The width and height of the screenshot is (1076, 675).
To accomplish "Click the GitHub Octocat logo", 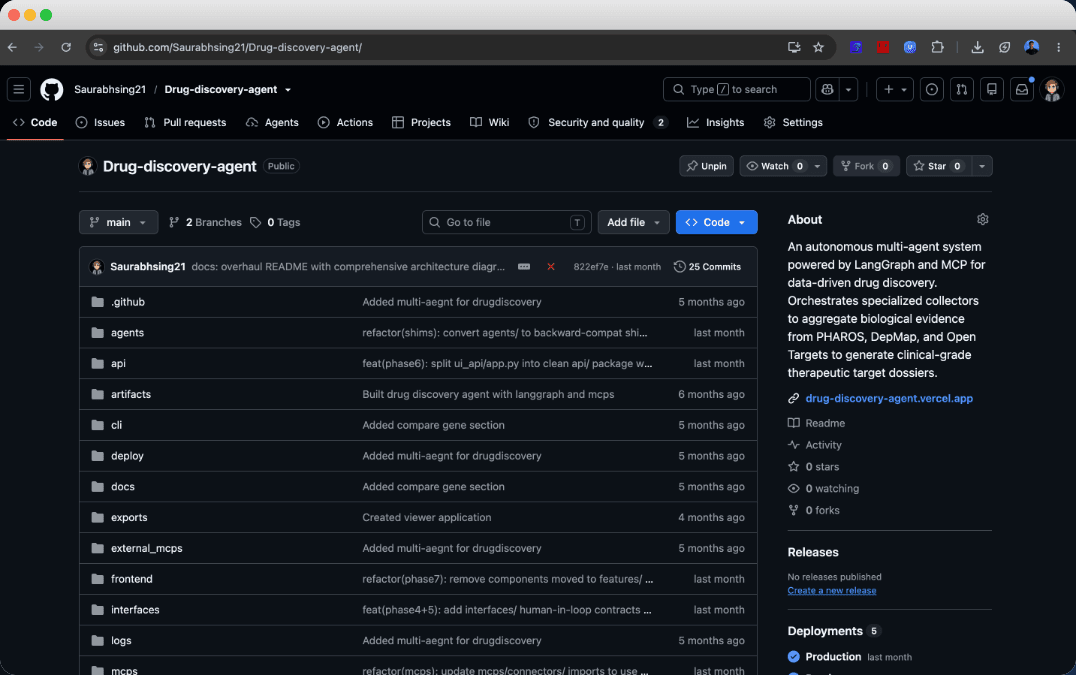I will [51, 89].
